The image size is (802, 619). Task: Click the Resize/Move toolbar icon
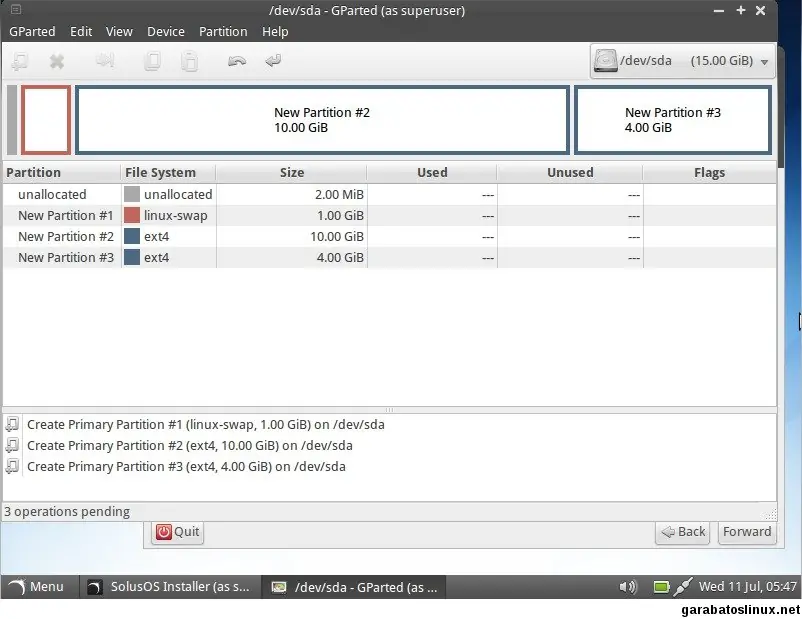(x=105, y=61)
